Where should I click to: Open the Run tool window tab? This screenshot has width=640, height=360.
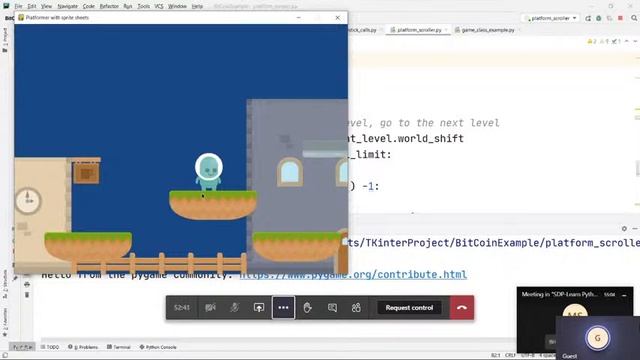point(22,347)
